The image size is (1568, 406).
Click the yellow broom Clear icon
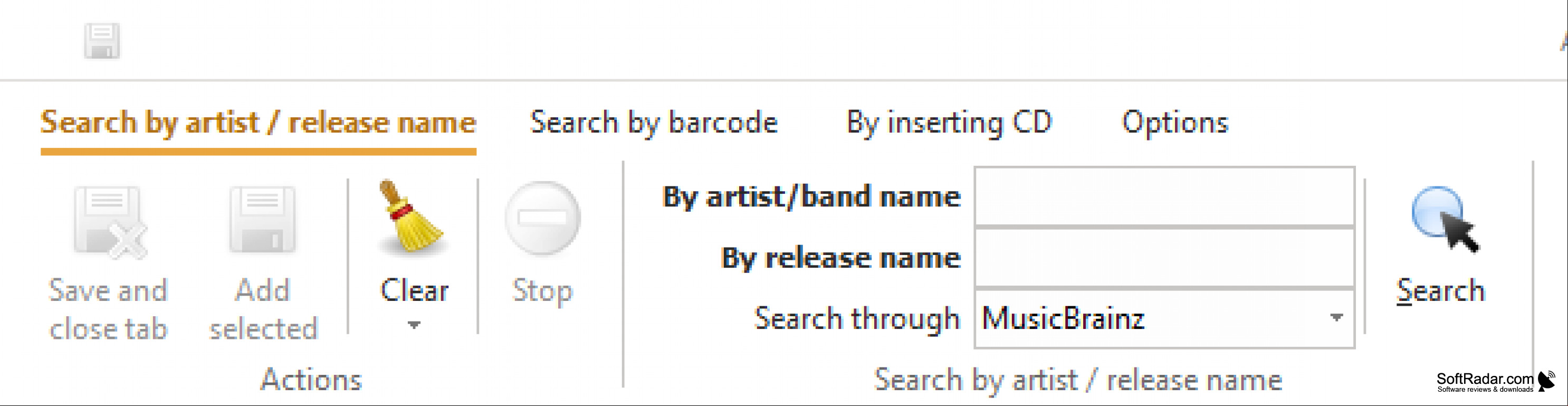(x=412, y=216)
